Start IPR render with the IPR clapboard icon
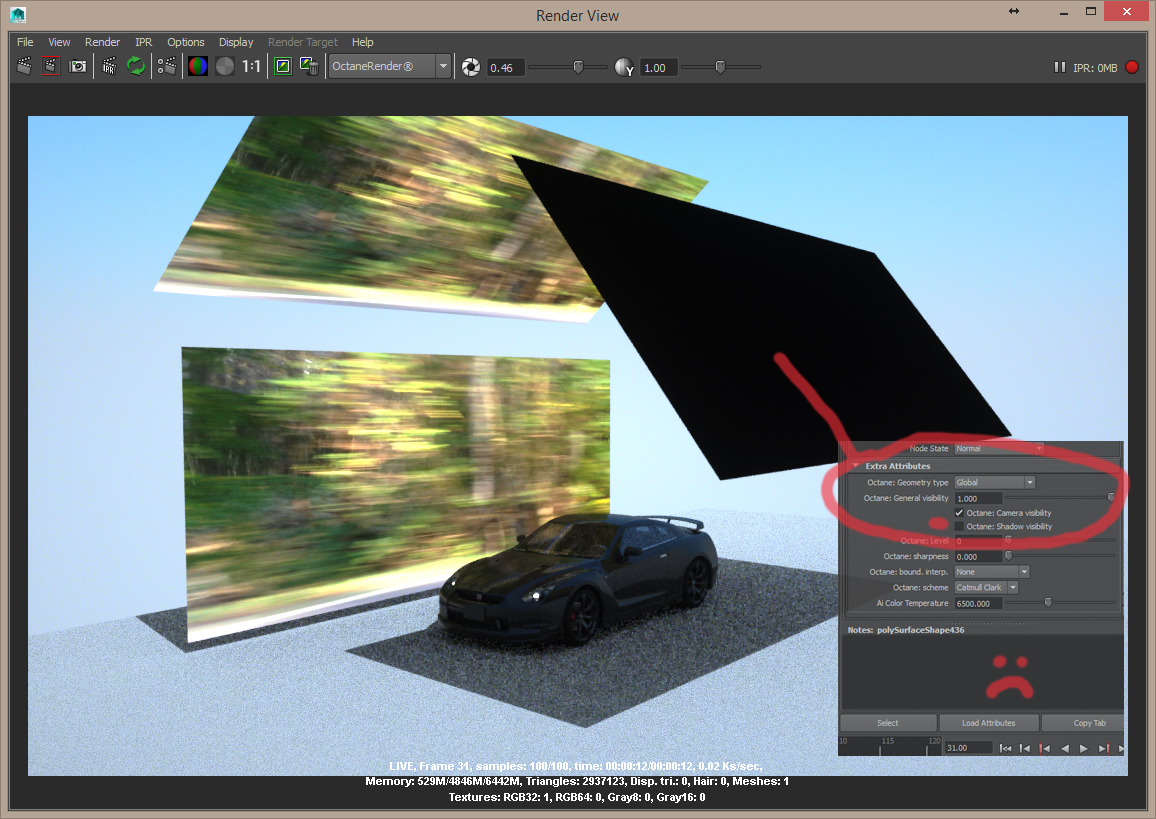 tap(109, 66)
